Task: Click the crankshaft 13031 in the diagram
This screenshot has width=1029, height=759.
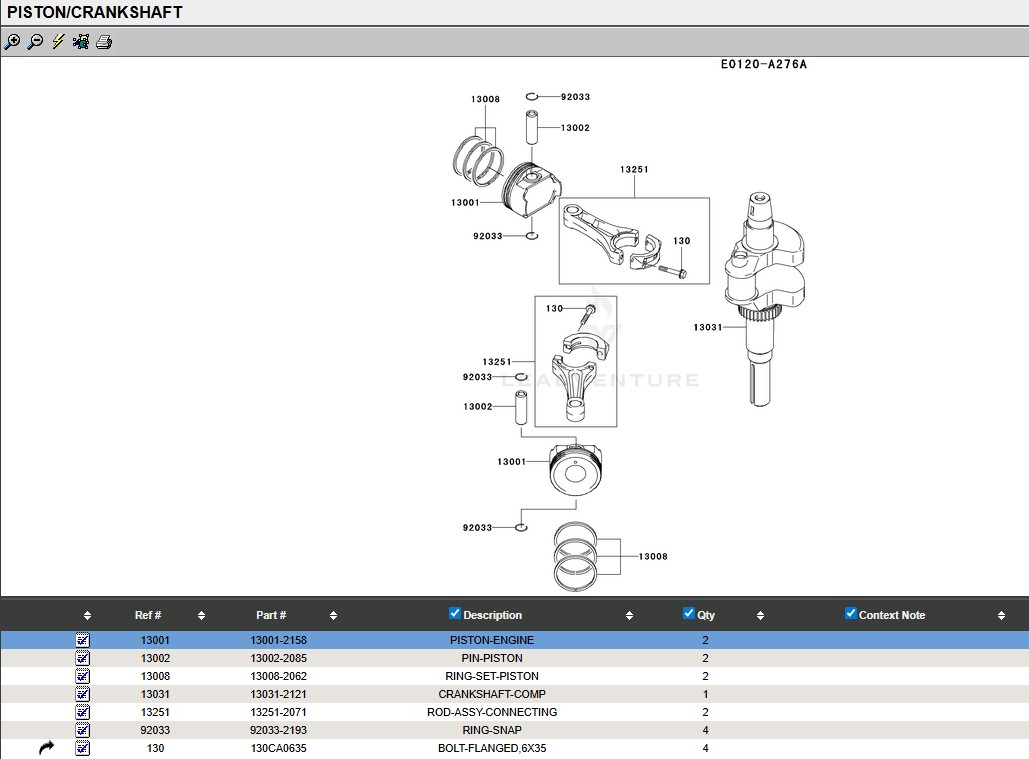Action: (x=760, y=300)
